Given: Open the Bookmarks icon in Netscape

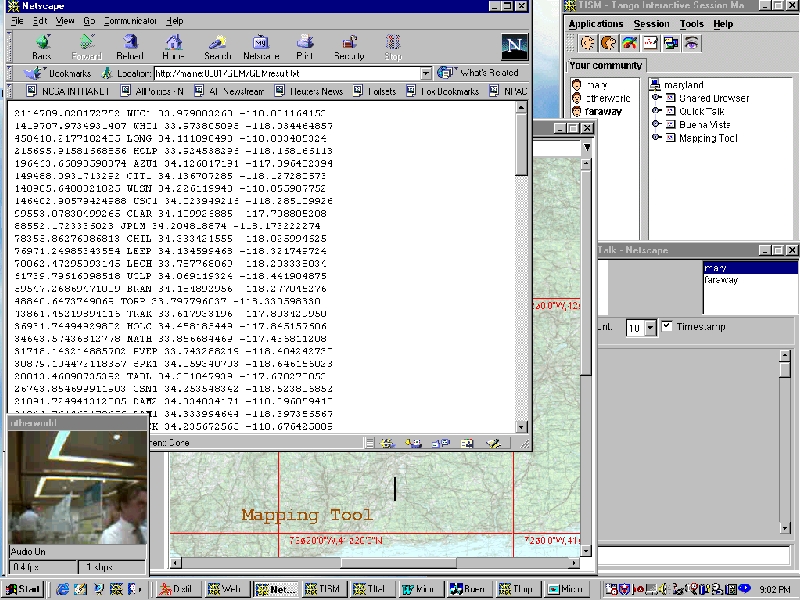Looking at the screenshot, I should (x=34, y=73).
